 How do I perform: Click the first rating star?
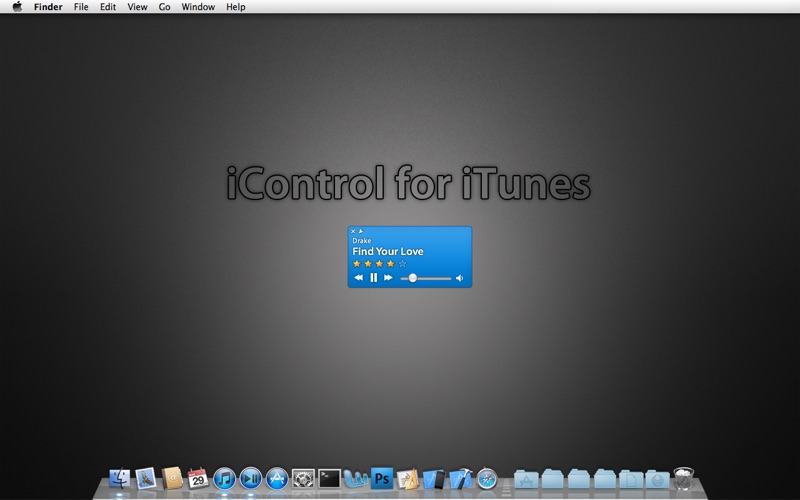[x=357, y=264]
